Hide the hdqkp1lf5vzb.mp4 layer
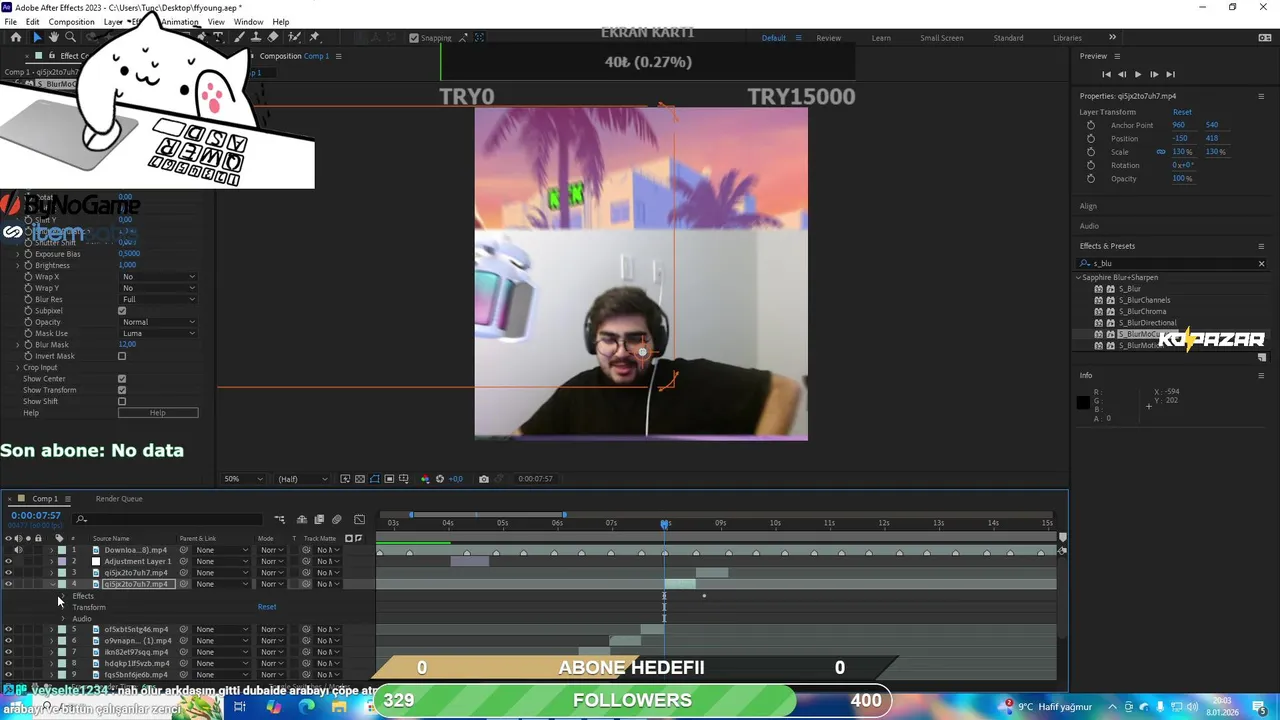The image size is (1280, 720). 9,663
